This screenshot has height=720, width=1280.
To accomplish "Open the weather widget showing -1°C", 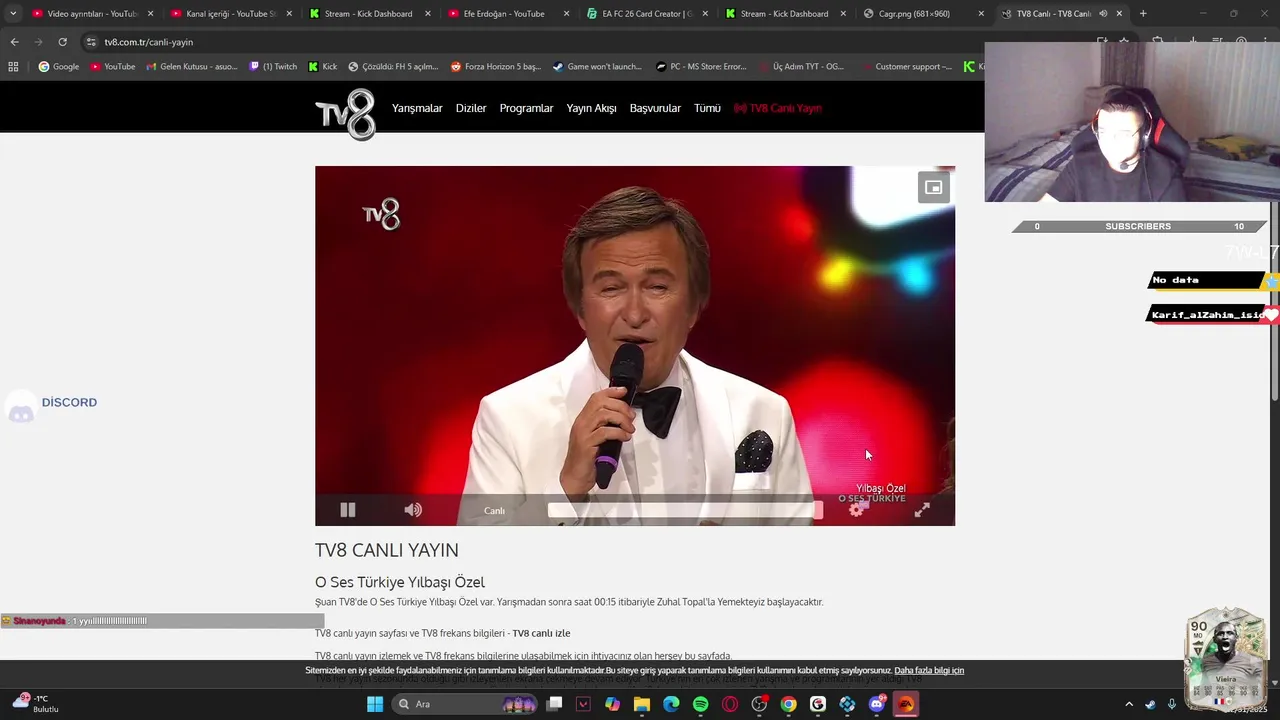I will (35, 703).
